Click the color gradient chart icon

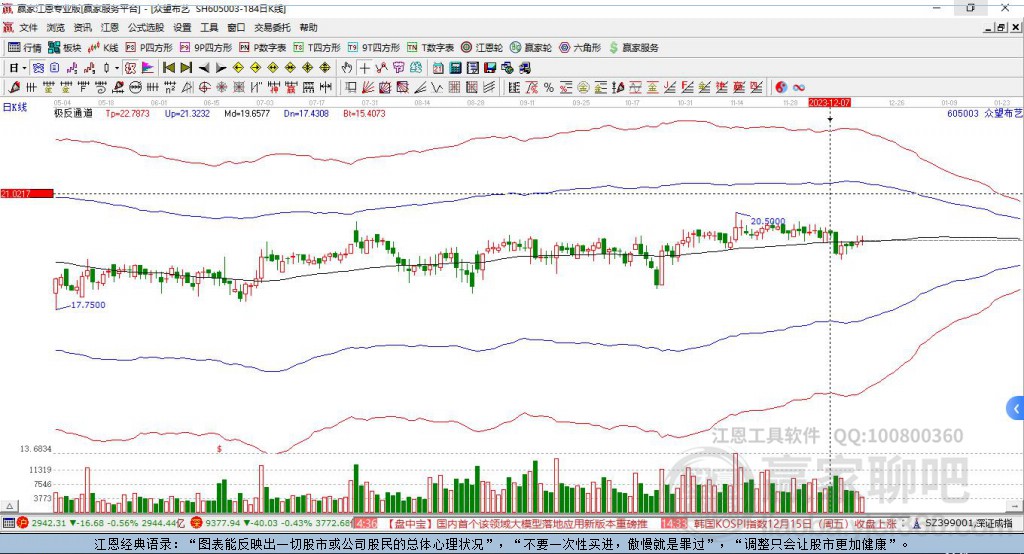click(x=148, y=68)
